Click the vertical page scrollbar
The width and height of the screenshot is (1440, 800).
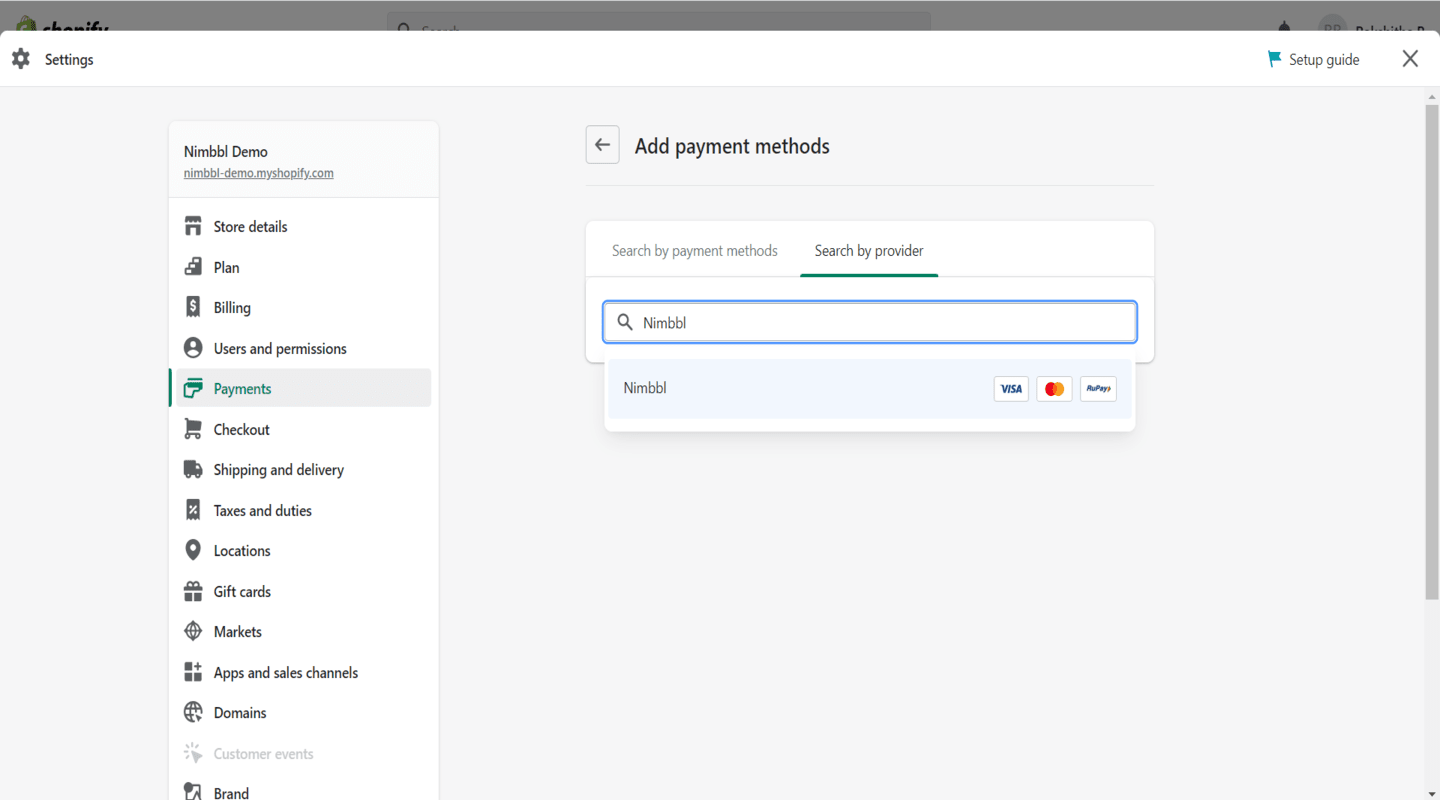pos(1431,350)
